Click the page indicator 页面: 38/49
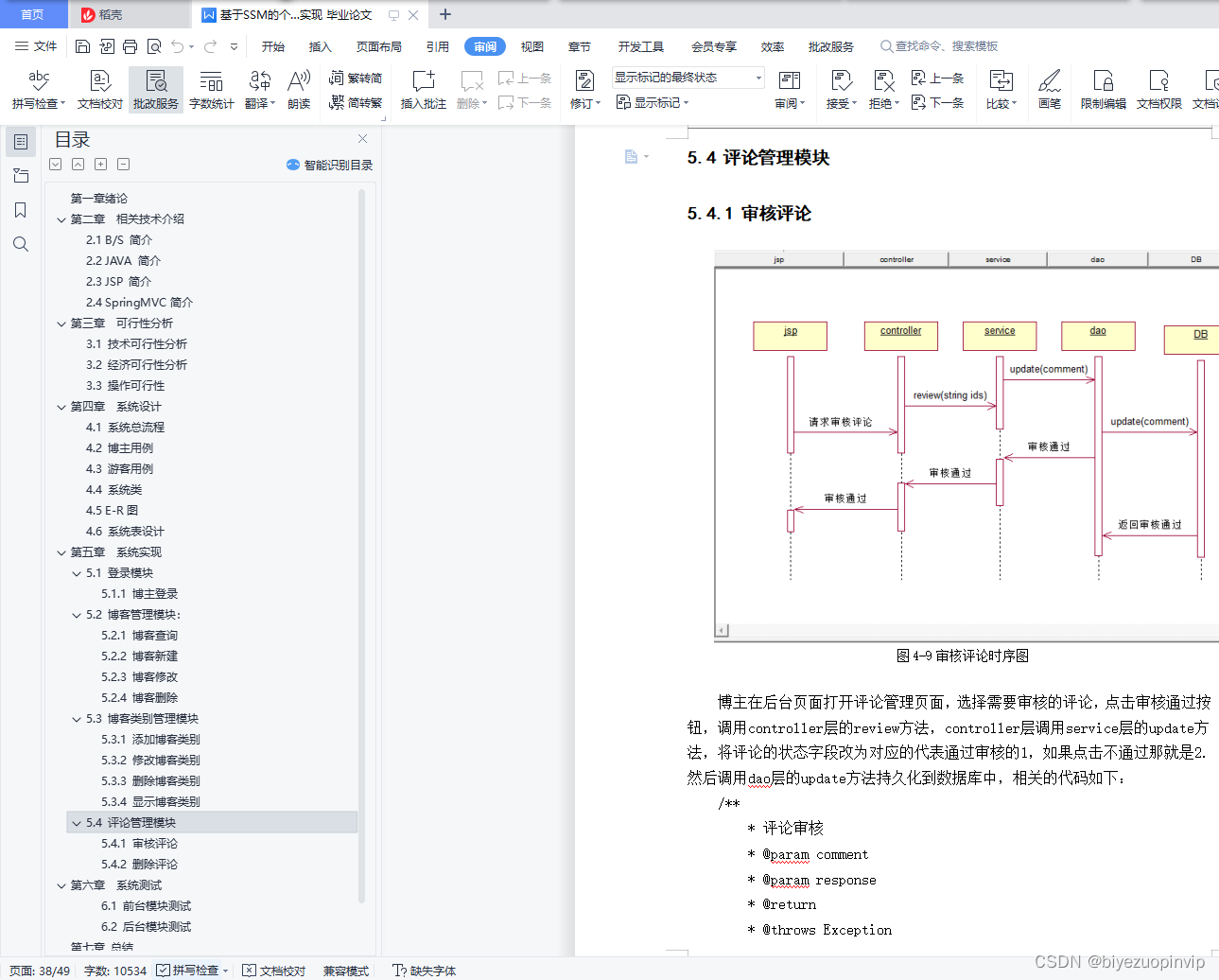The height and width of the screenshot is (980, 1219). (39, 971)
